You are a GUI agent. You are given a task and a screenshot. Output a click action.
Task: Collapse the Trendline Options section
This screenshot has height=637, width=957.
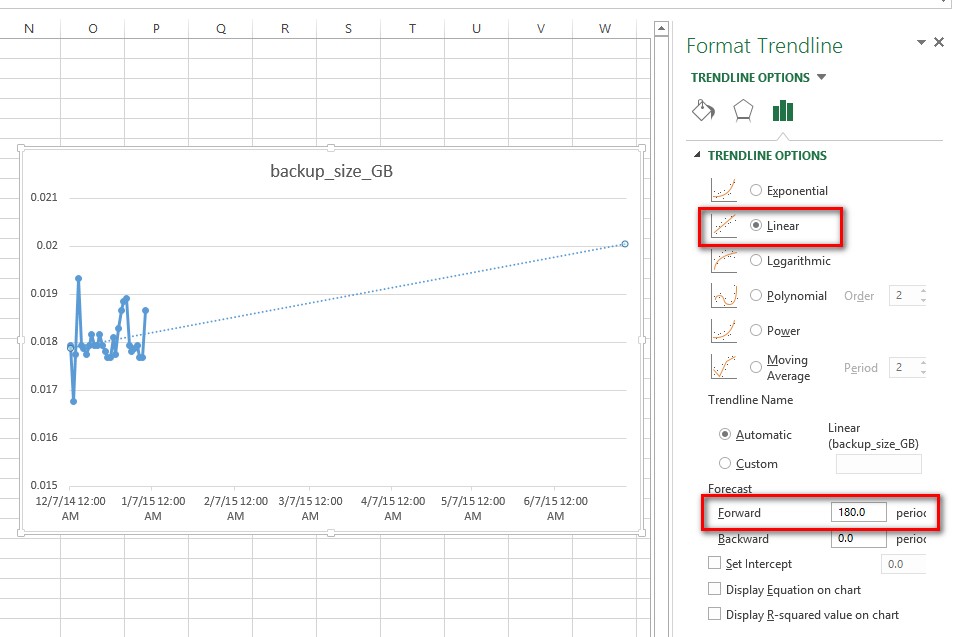point(697,155)
